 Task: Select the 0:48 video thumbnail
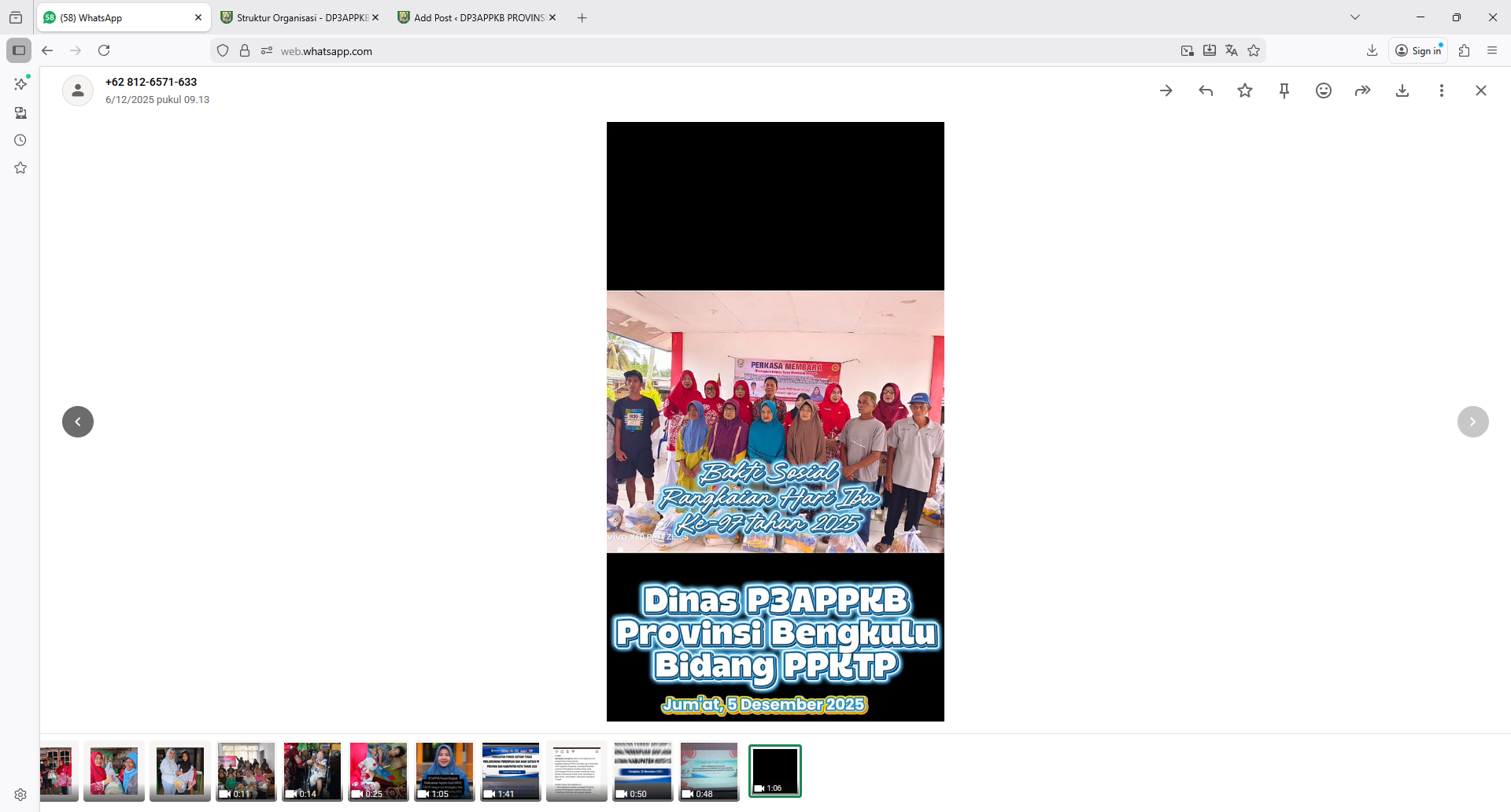tap(709, 771)
